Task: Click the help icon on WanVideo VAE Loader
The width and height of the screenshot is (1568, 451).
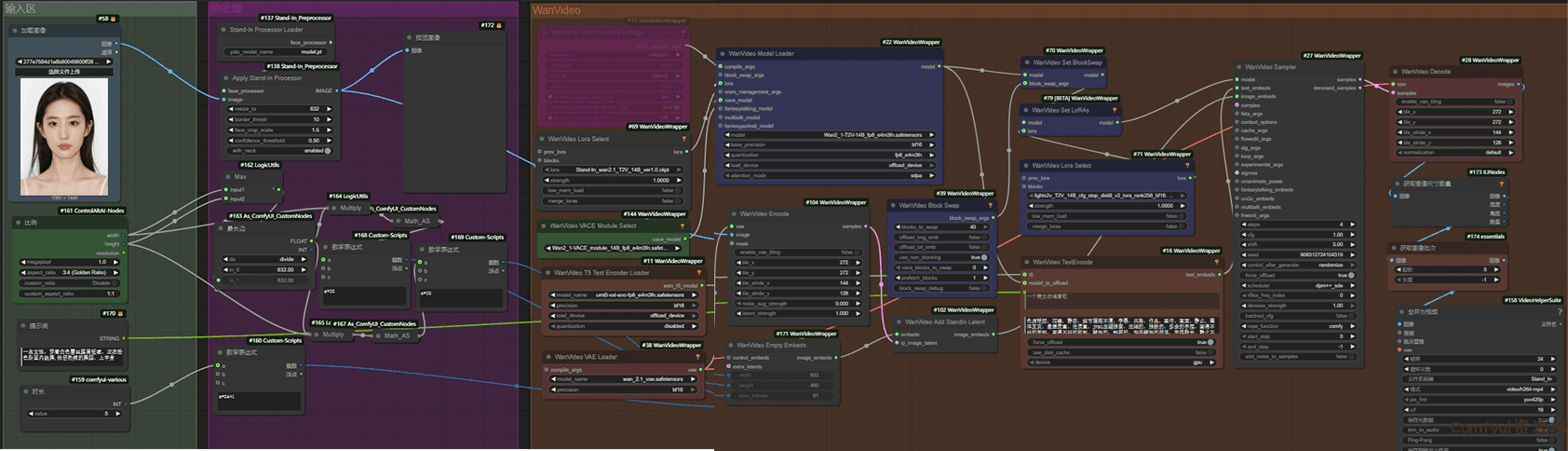Action: 697,357
